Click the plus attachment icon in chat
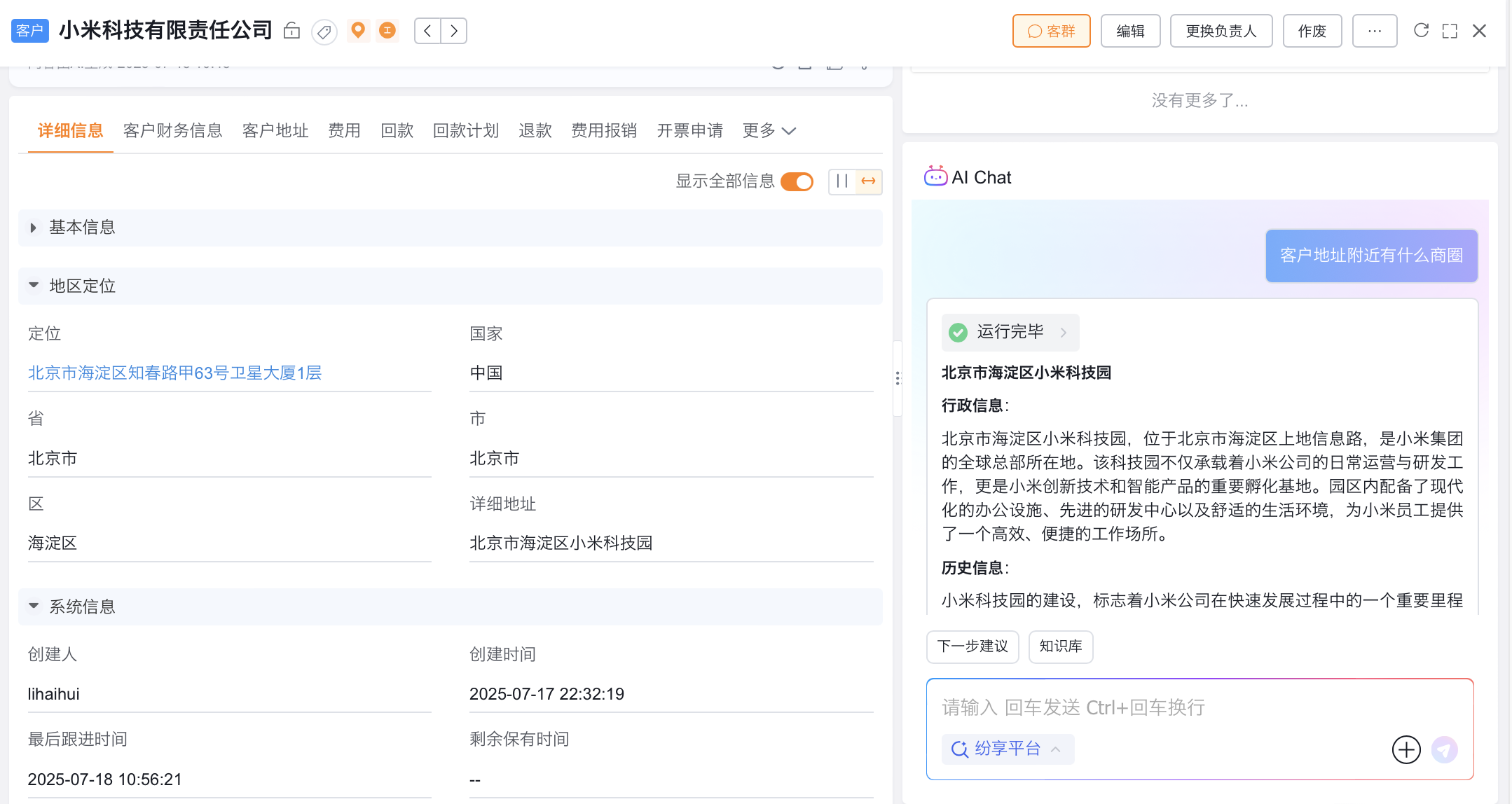This screenshot has height=804, width=1512. point(1406,749)
